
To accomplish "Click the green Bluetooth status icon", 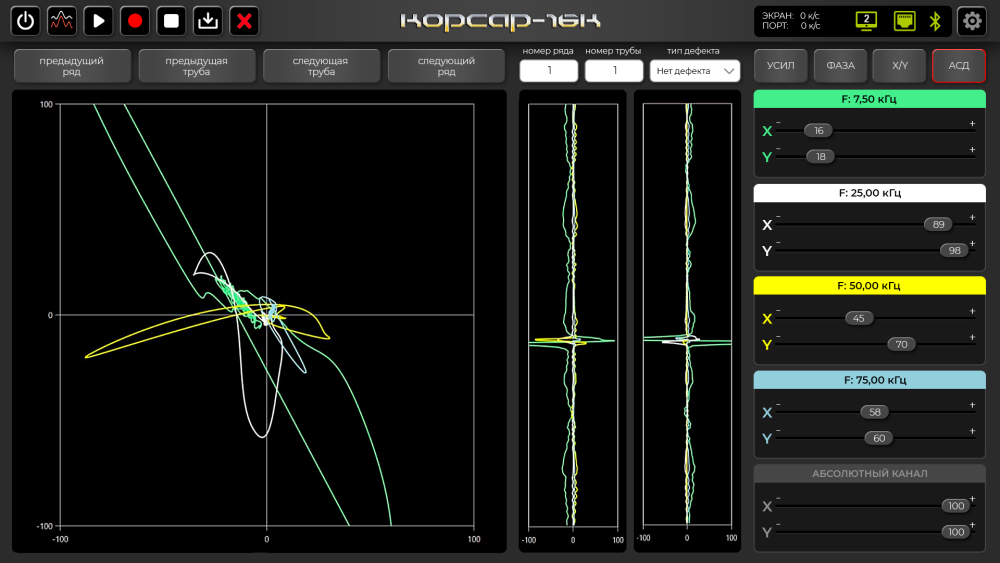I will (936, 20).
